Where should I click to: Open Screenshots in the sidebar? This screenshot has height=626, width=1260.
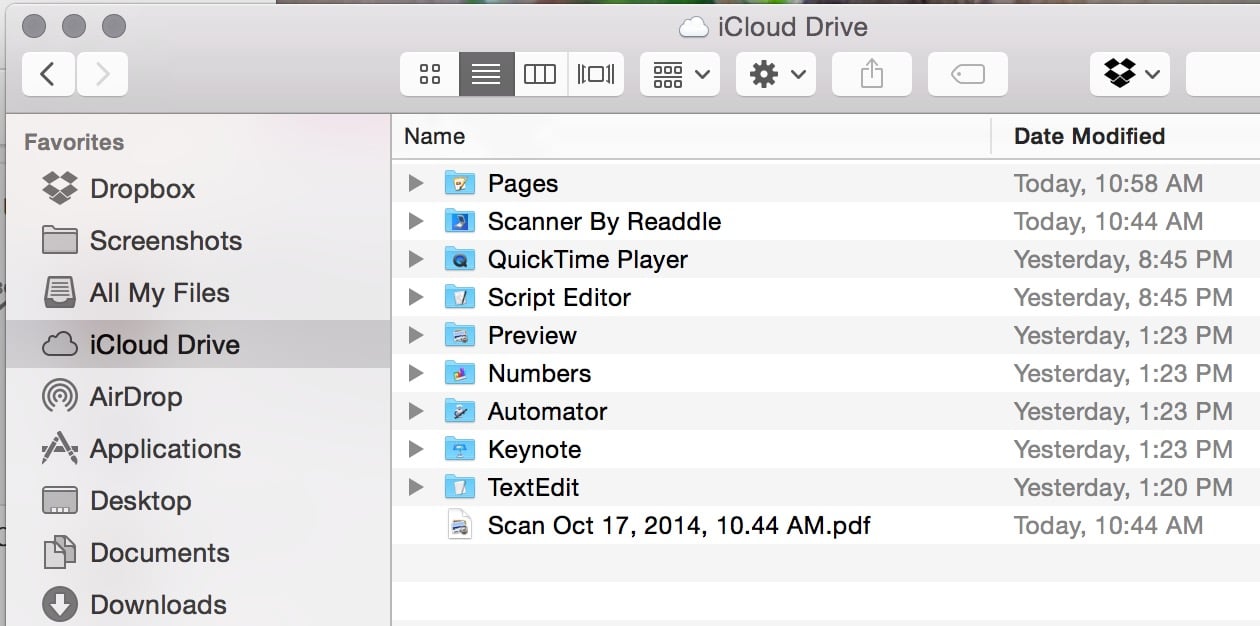tap(198, 241)
